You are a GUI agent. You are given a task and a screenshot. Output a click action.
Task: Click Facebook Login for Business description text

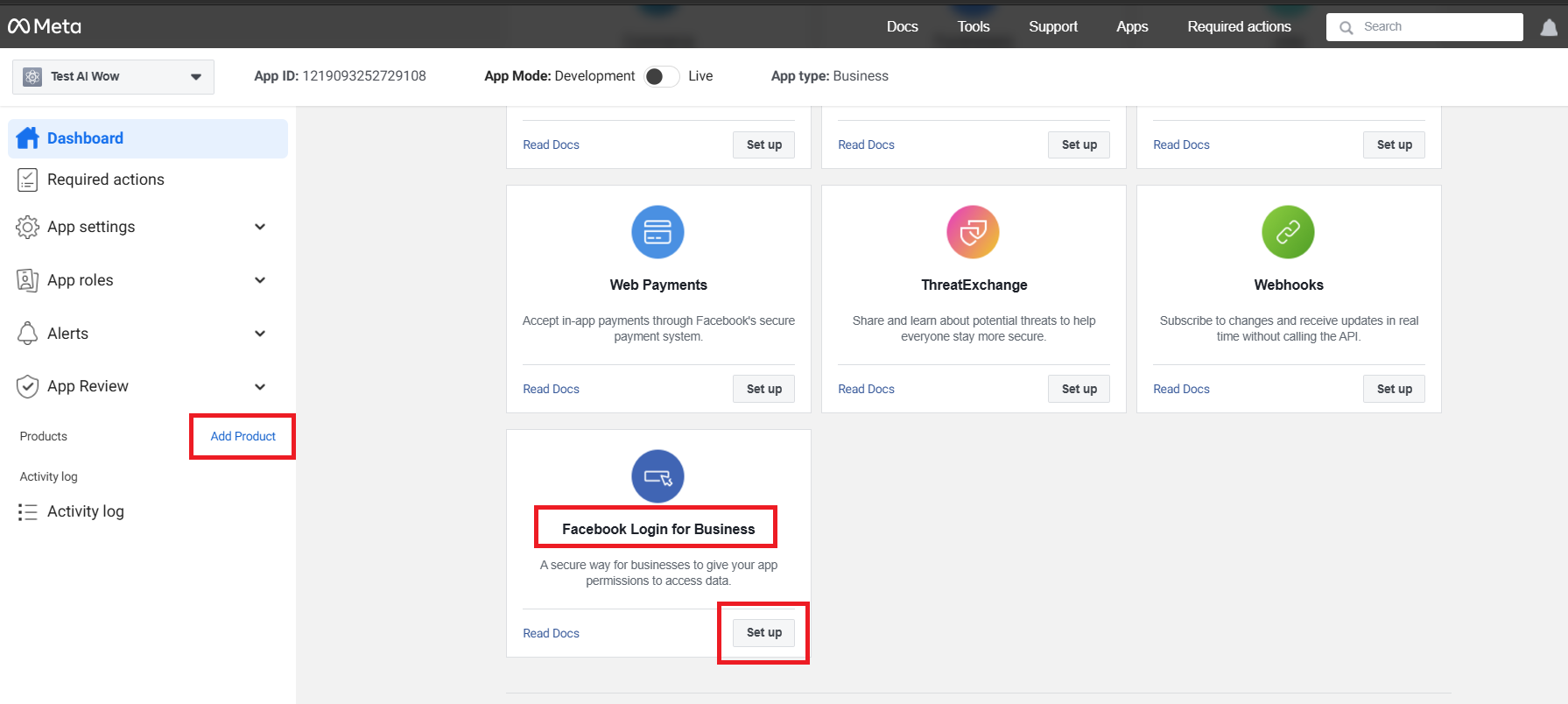pos(658,573)
